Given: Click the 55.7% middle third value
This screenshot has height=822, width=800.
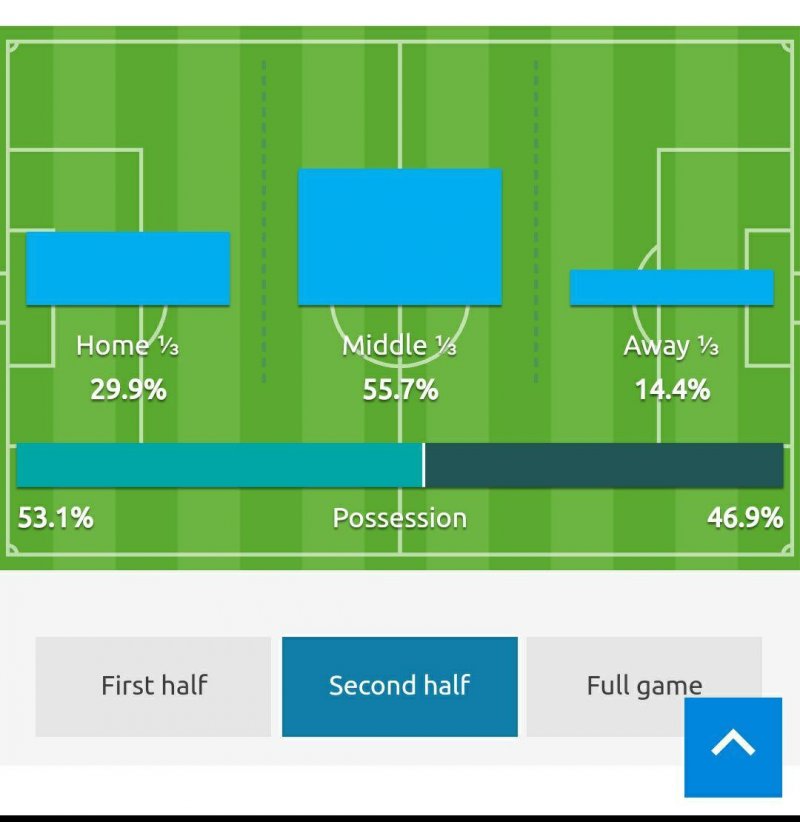Looking at the screenshot, I should (400, 389).
